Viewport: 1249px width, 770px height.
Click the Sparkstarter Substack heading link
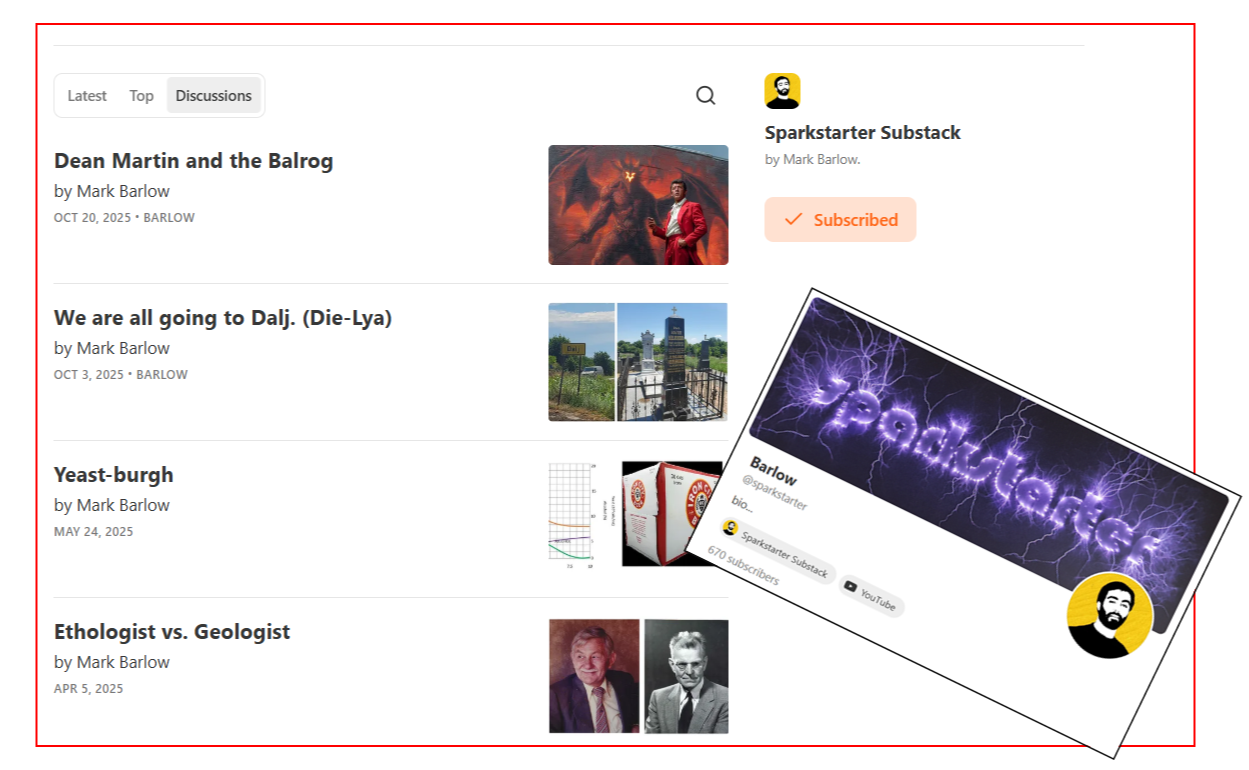[863, 133]
